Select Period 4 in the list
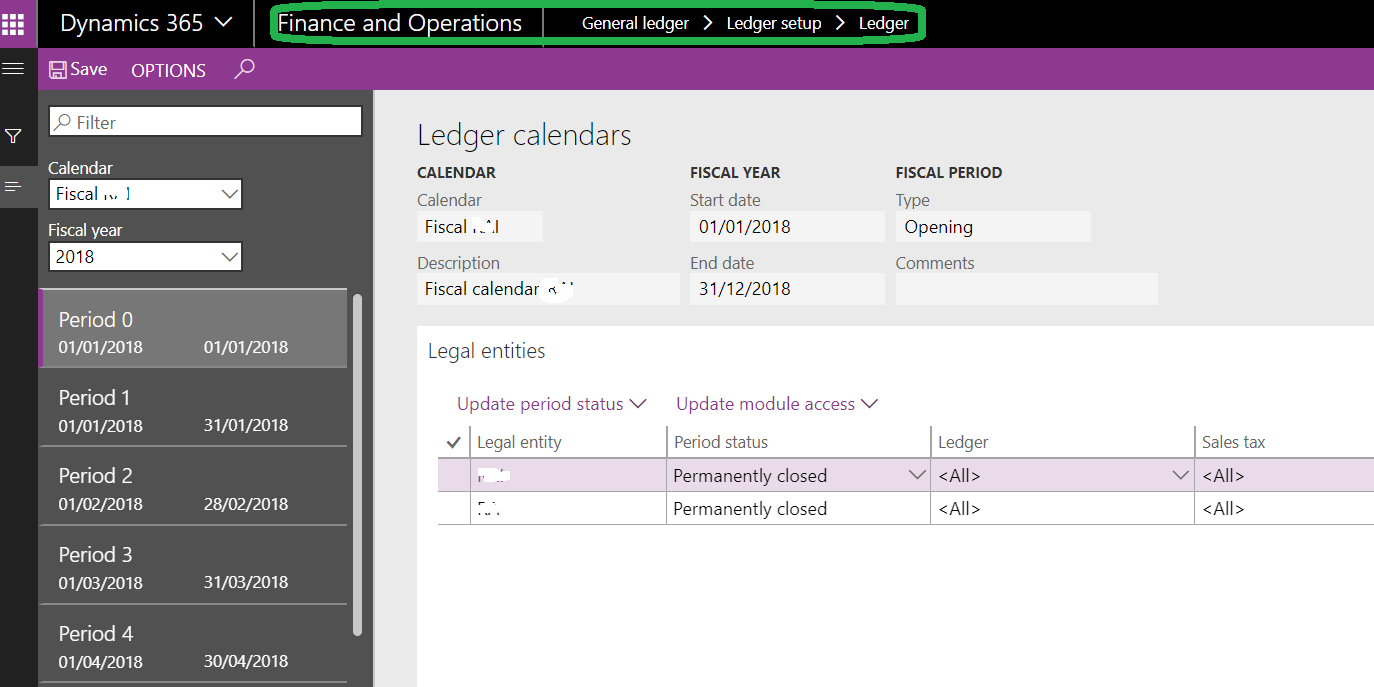The image size is (1374, 687). (193, 644)
